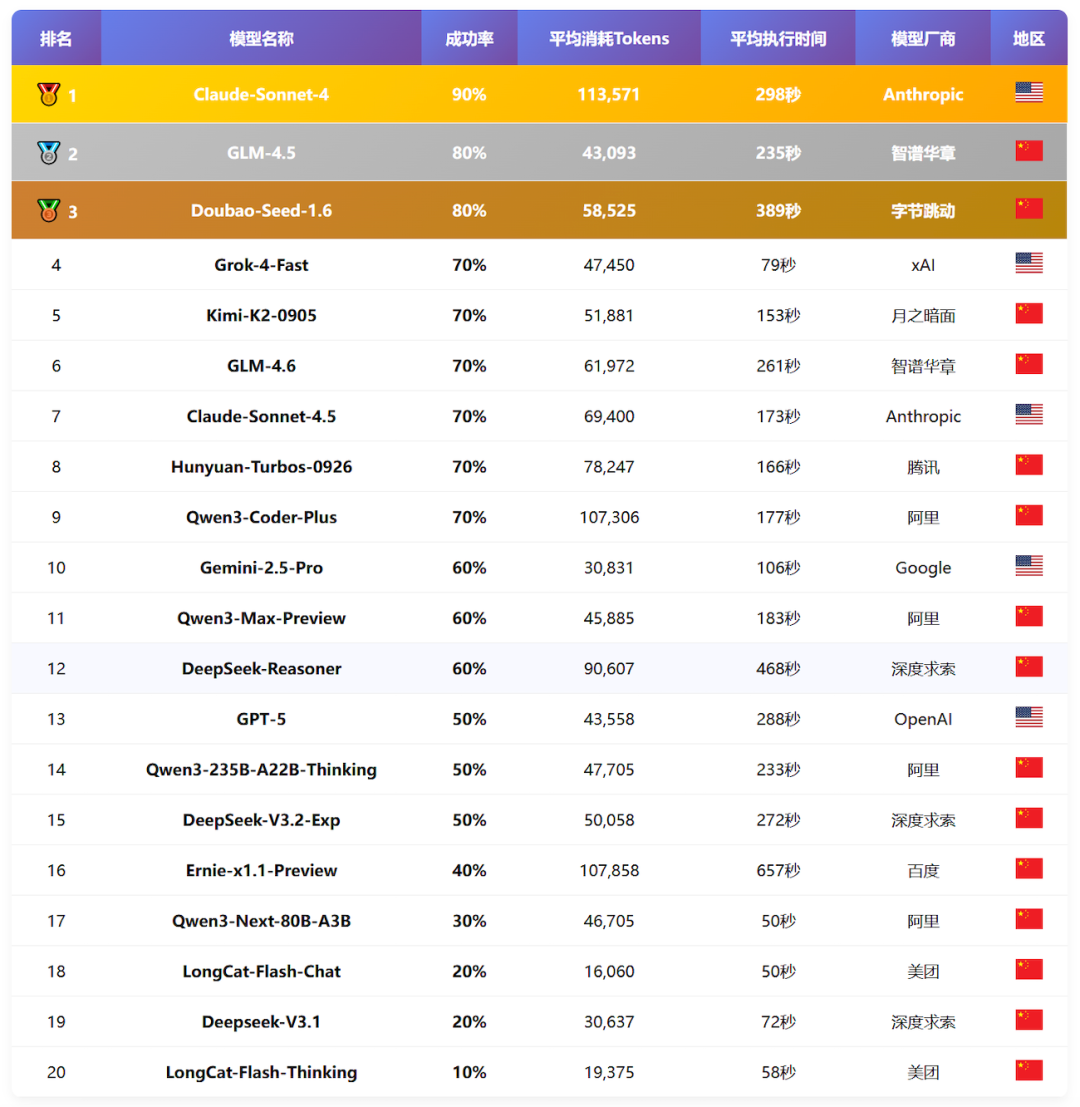Sort by the 平均执行时间 column header
1080x1107 pixels.
pyautogui.click(x=778, y=39)
